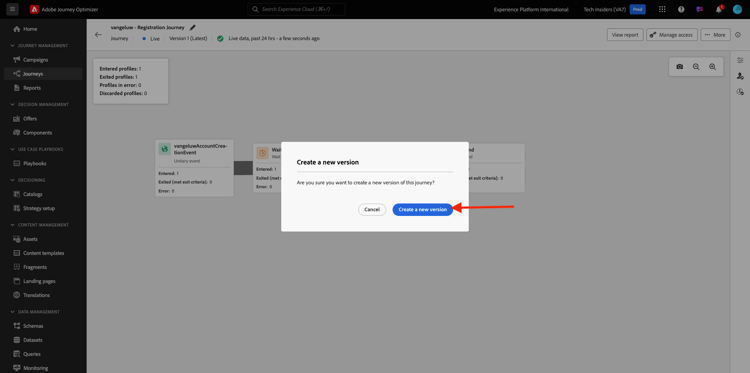Open Manage access
This screenshot has height=373, width=750.
pos(672,35)
